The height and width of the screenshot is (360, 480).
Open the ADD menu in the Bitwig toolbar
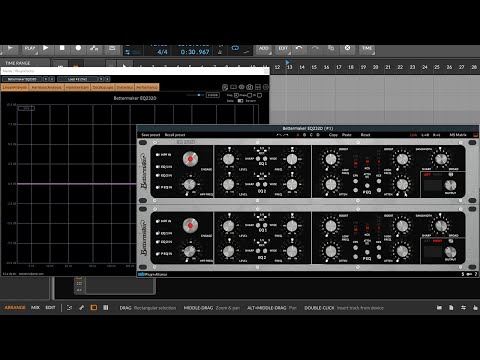tap(264, 49)
